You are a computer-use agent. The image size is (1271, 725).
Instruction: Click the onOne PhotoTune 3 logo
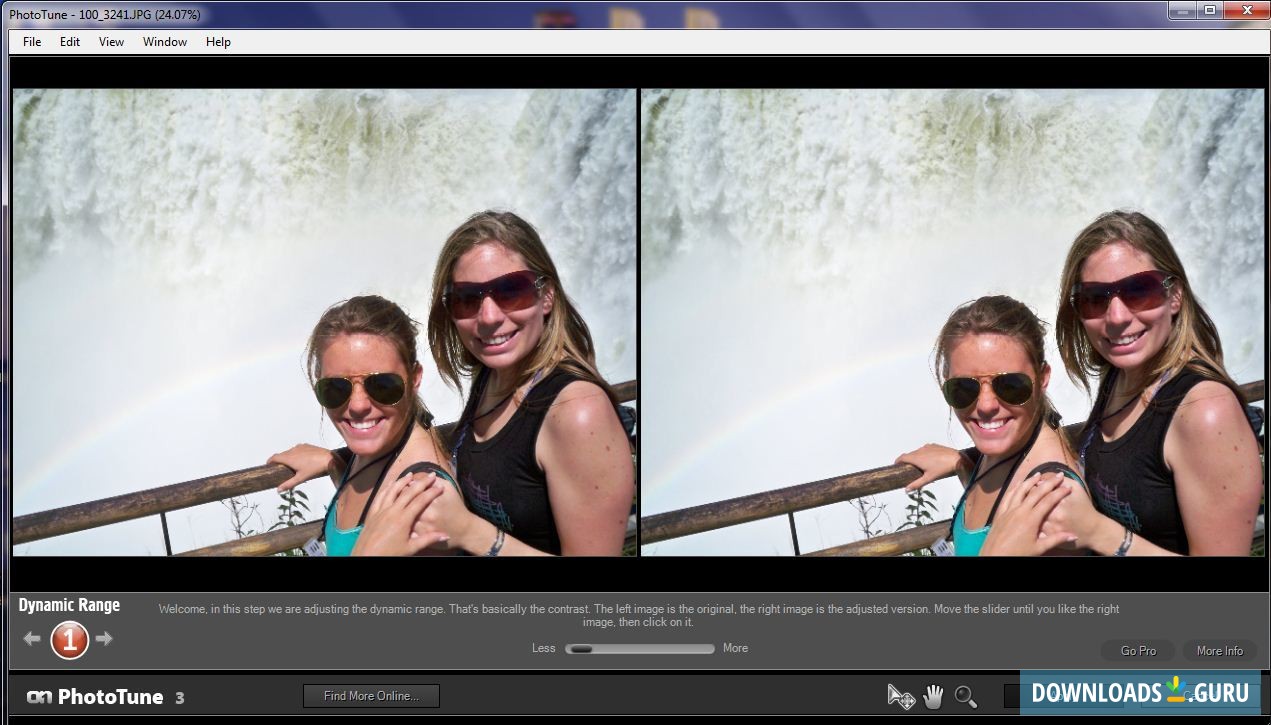[x=106, y=697]
